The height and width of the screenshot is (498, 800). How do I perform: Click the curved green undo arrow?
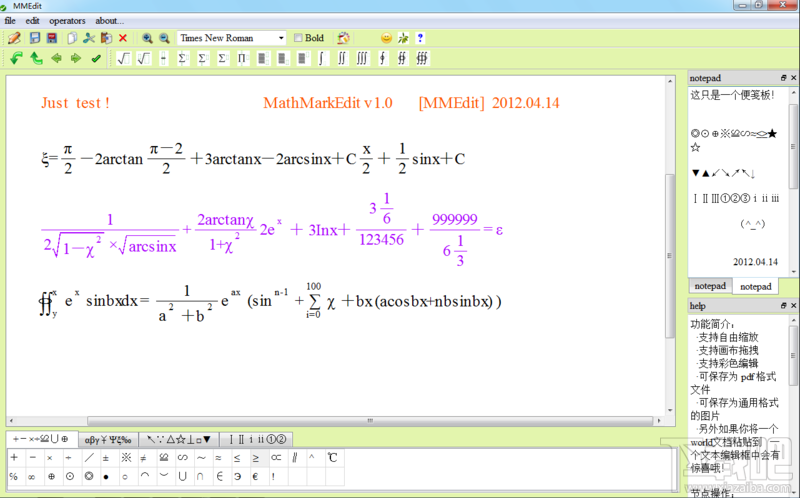(16, 58)
